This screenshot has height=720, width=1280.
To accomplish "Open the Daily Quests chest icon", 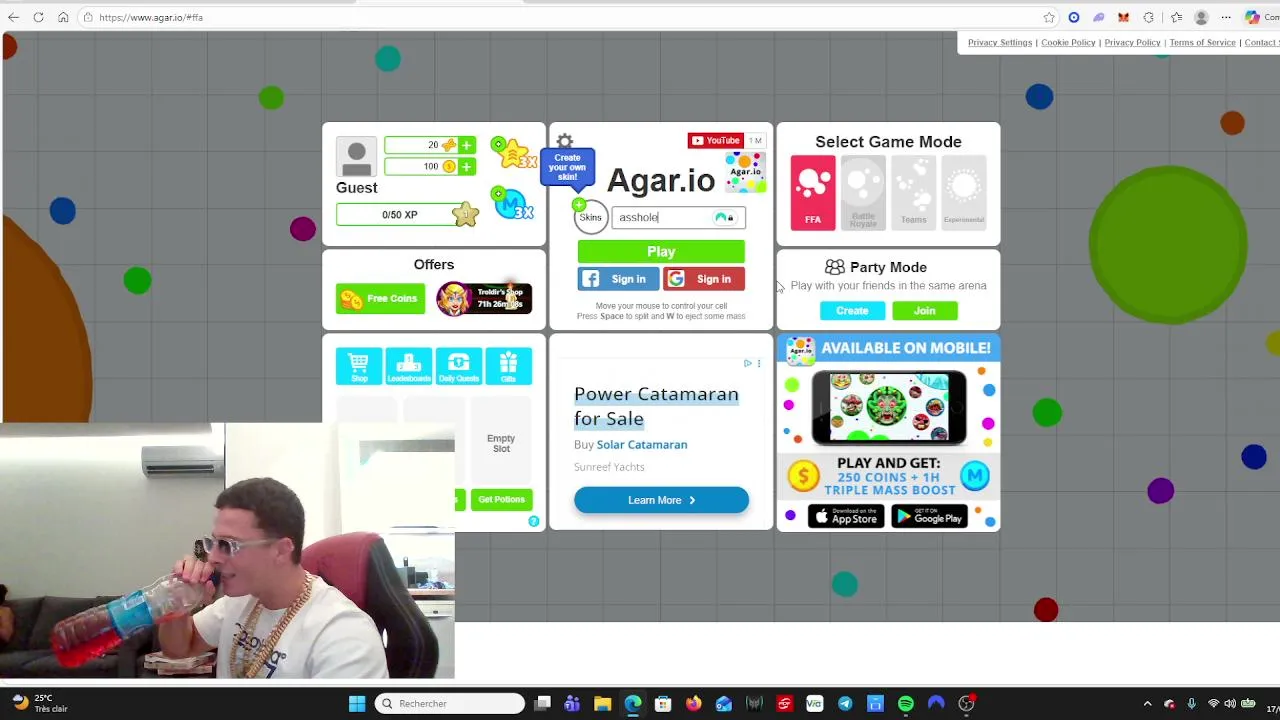I will click(x=459, y=366).
